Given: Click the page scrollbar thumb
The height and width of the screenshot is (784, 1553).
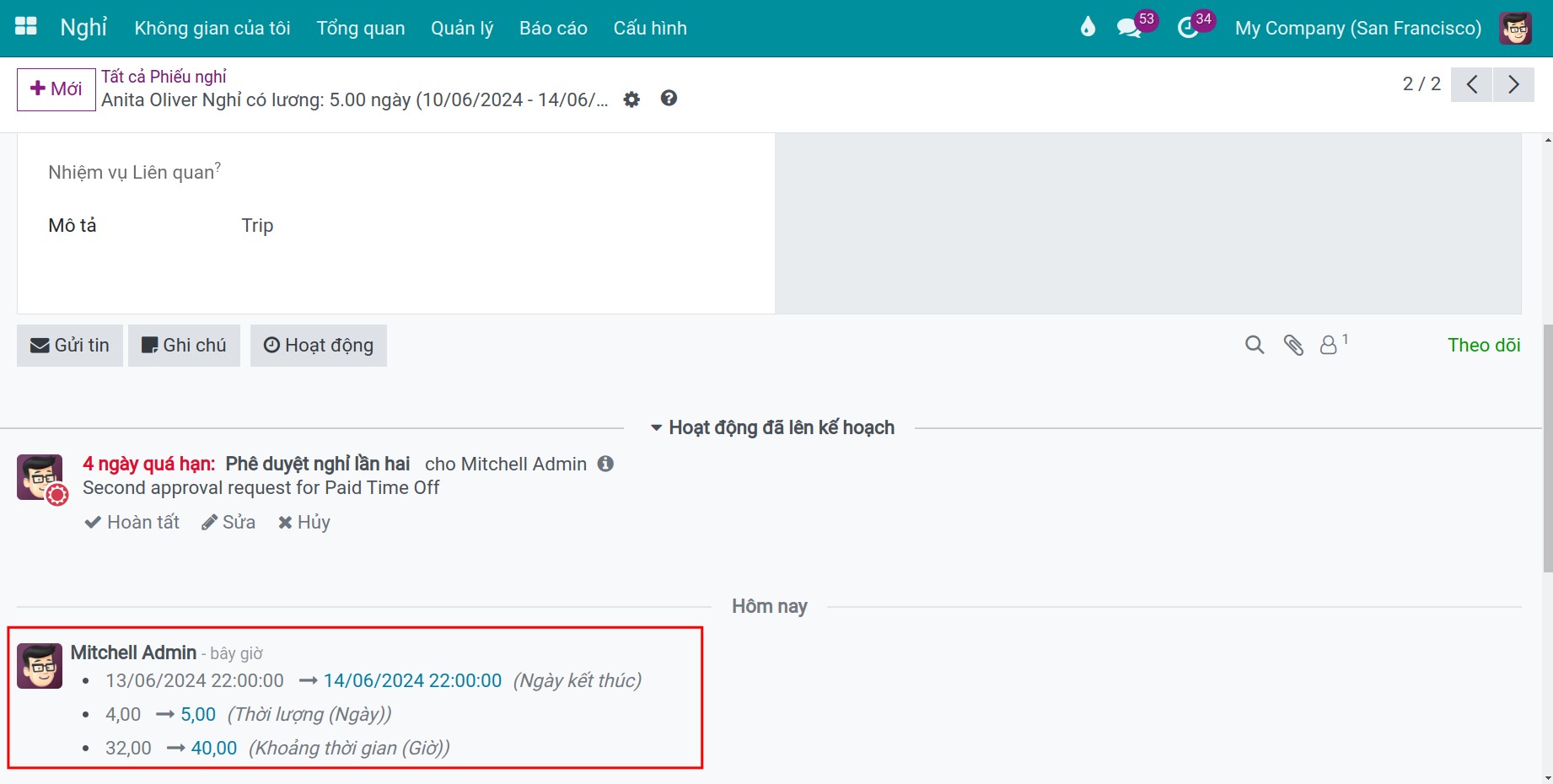Looking at the screenshot, I should tap(1547, 447).
